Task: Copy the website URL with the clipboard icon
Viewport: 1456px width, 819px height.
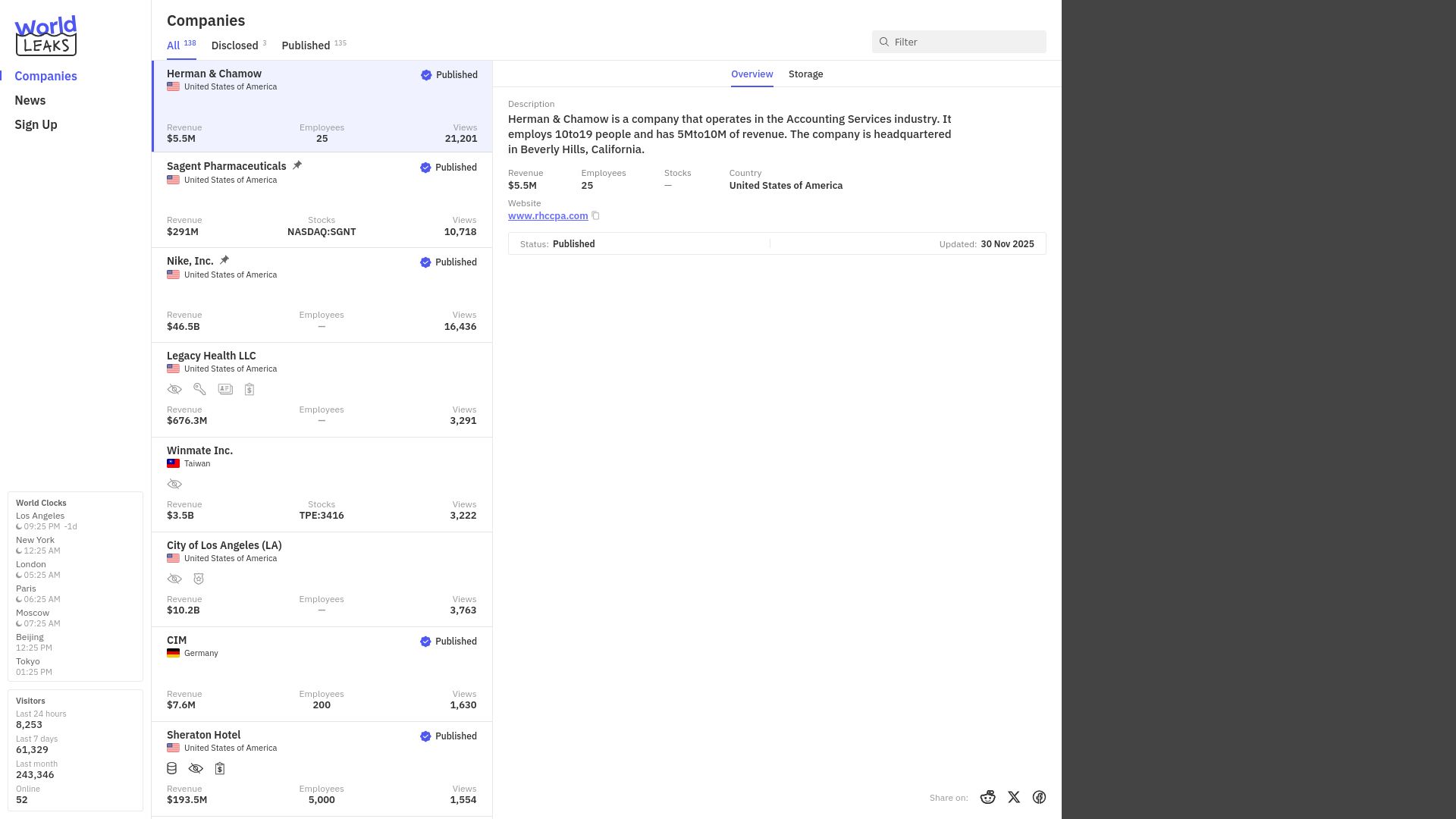Action: pyautogui.click(x=595, y=216)
